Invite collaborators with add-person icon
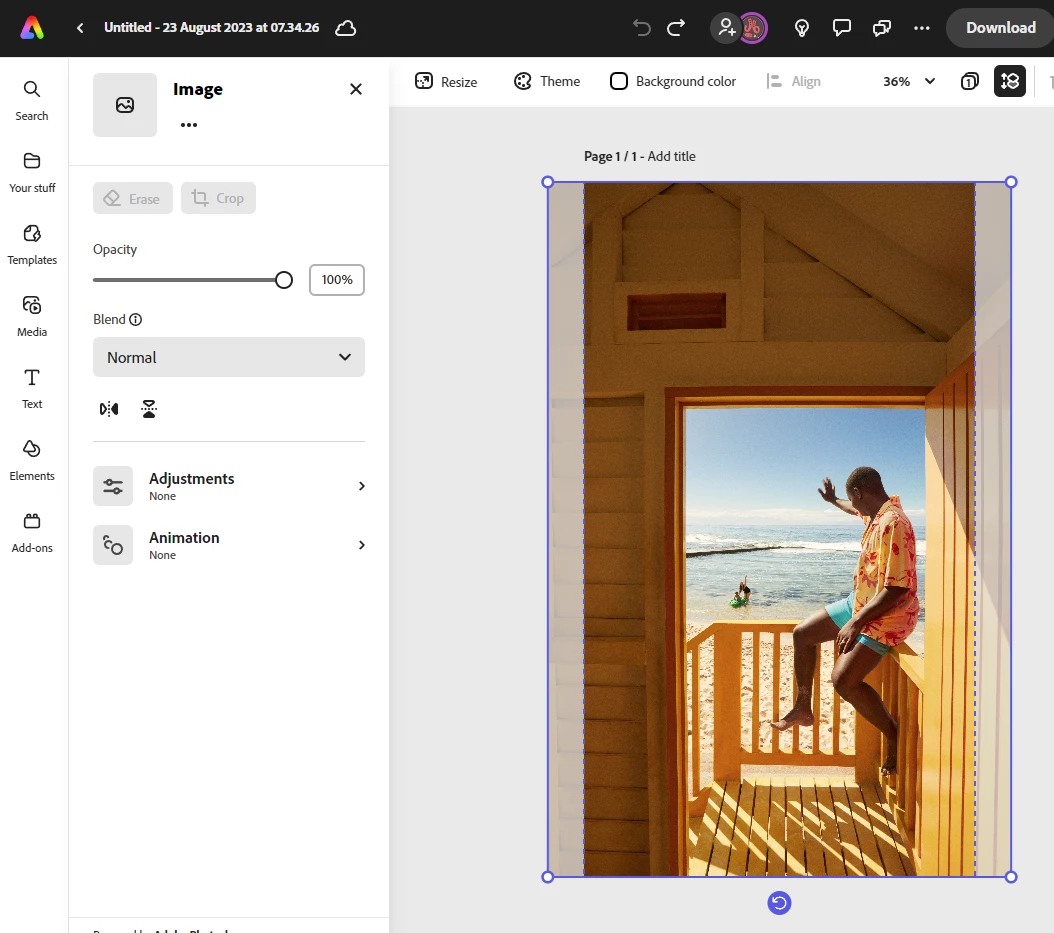The height and width of the screenshot is (933, 1054). tap(726, 28)
